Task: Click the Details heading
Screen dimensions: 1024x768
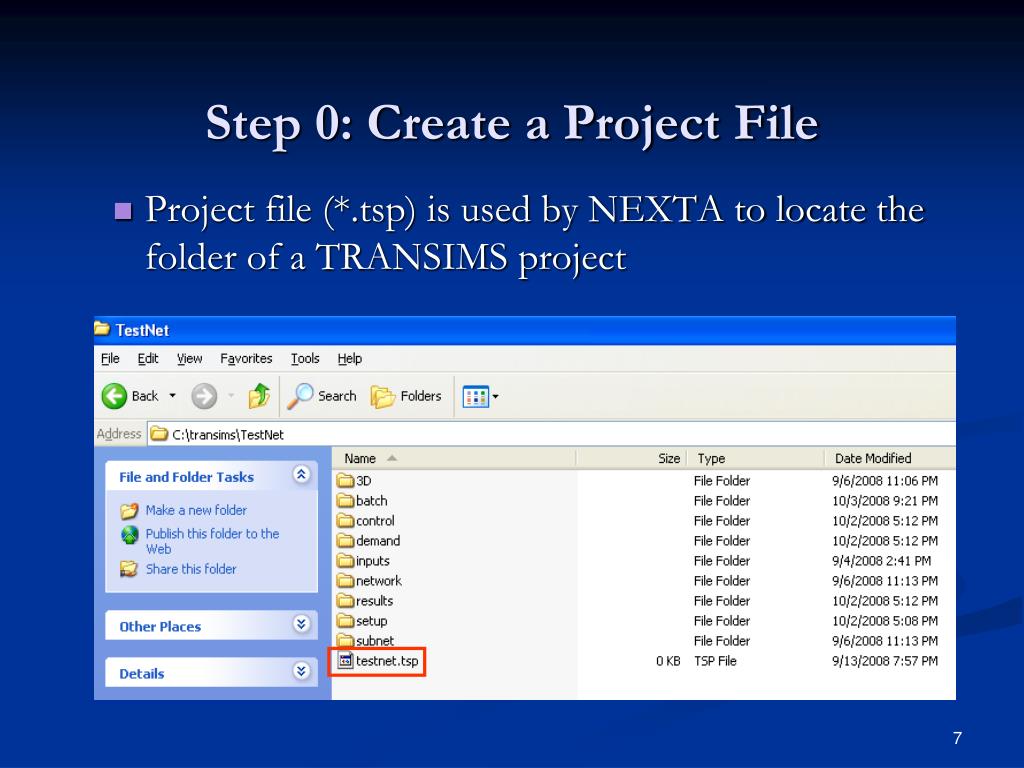Action: (142, 674)
